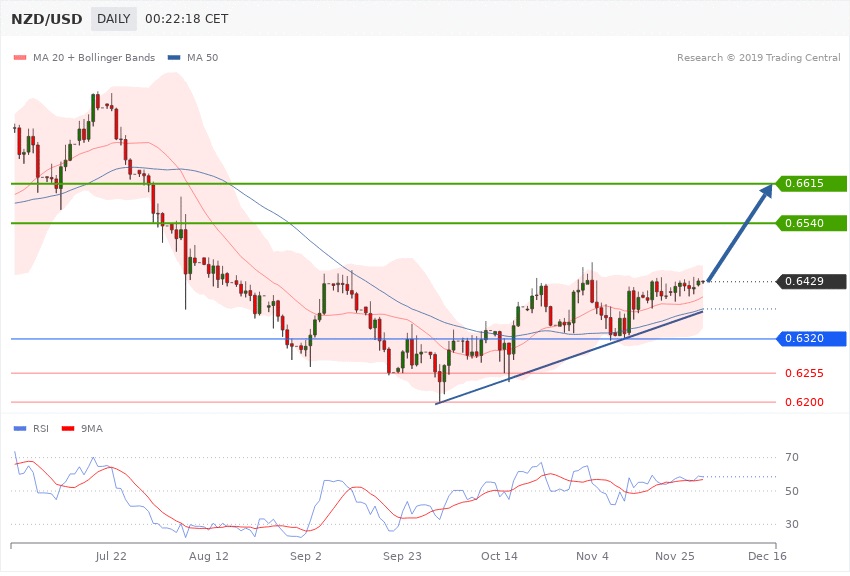Click the red 9MA legend swatch
This screenshot has width=850, height=576.
(x=68, y=429)
